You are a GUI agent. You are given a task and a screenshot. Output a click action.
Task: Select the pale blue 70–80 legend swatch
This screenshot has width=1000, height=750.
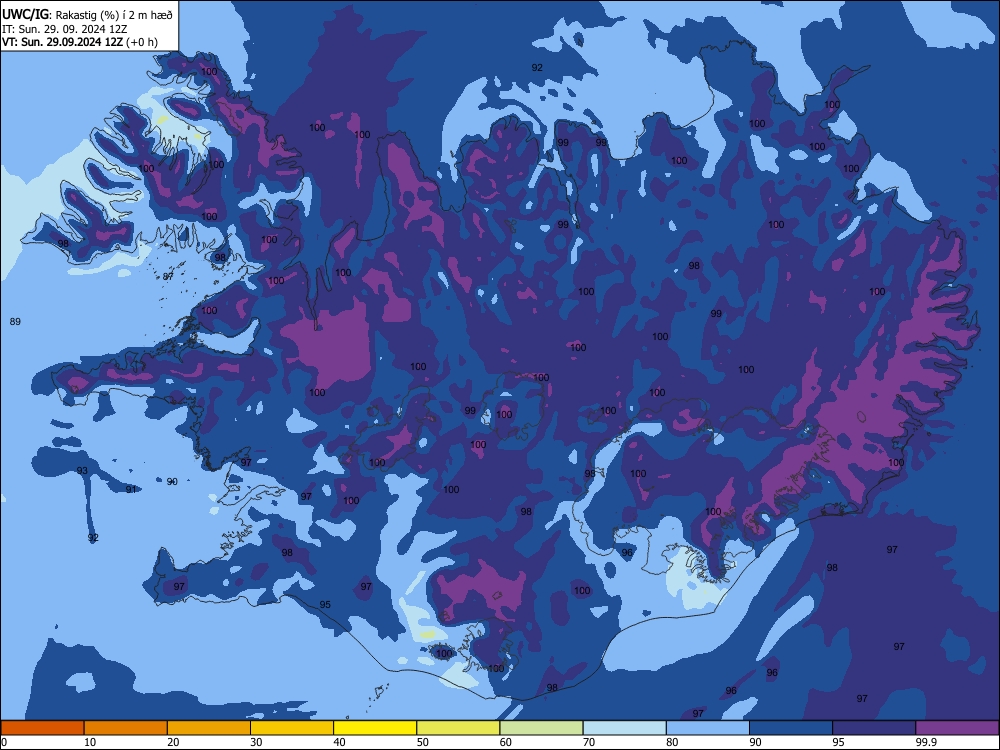click(625, 728)
